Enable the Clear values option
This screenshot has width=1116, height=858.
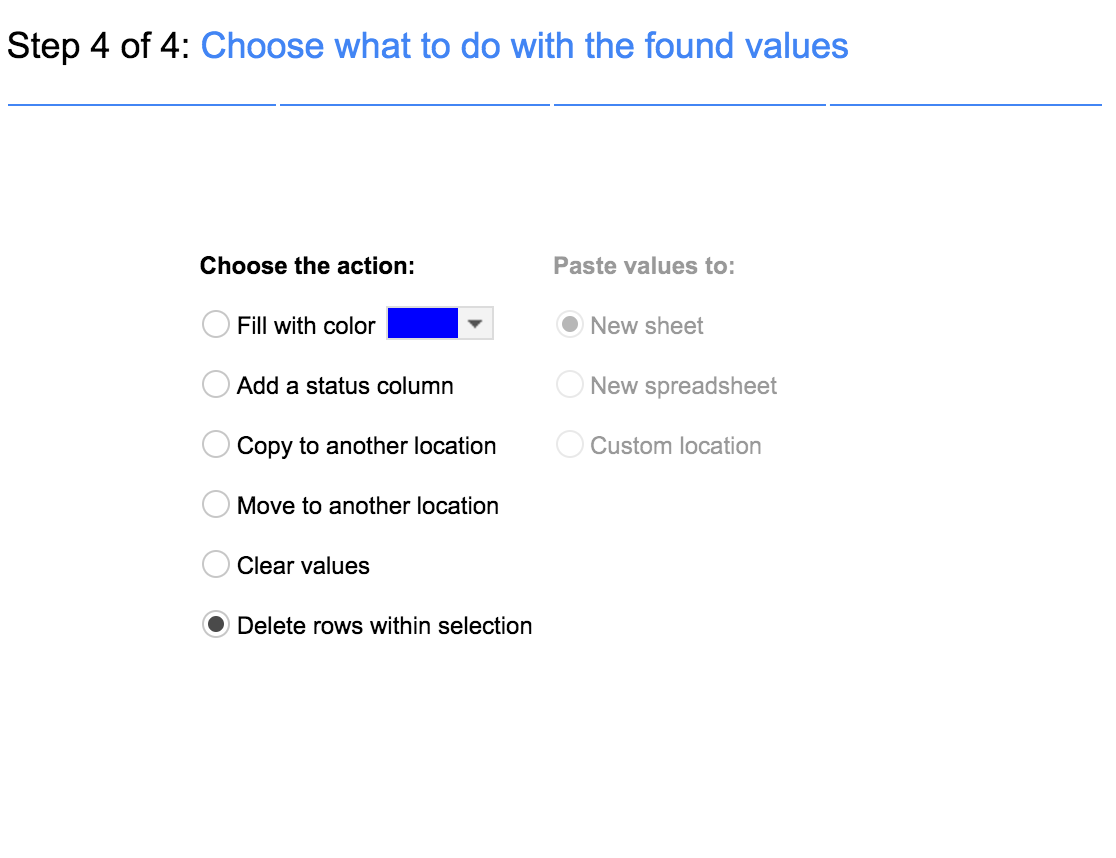click(216, 565)
